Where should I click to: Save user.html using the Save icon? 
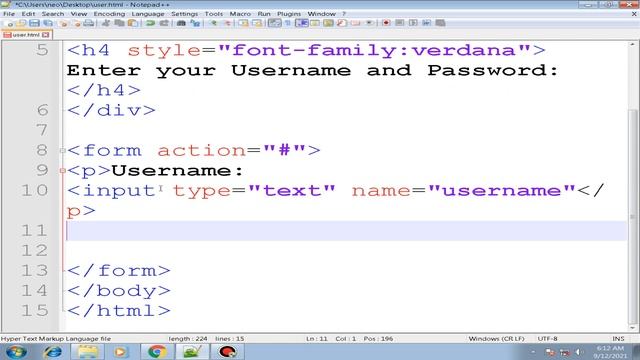34,23
